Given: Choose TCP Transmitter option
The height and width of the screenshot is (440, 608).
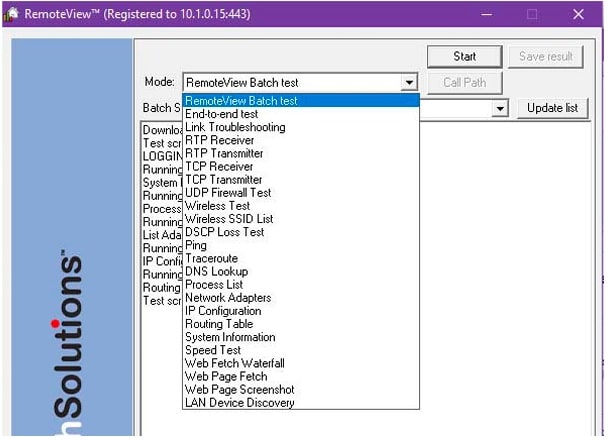Looking at the screenshot, I should [301, 180].
